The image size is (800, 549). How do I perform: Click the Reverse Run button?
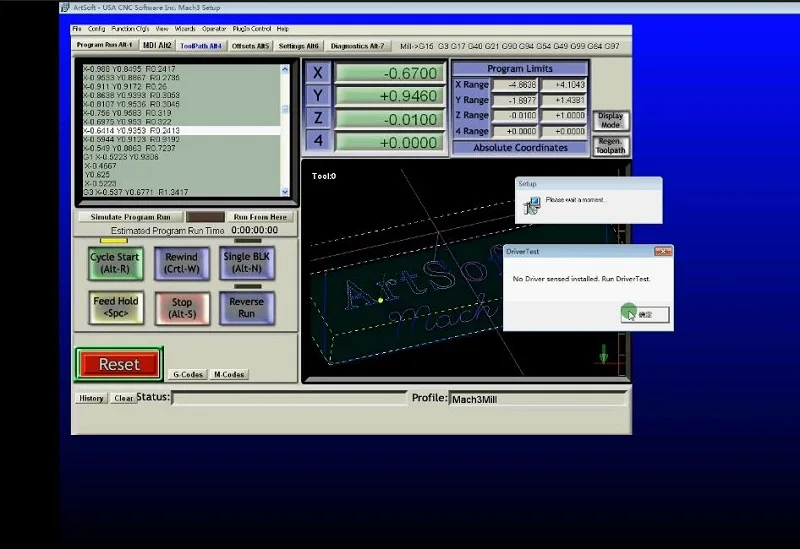[x=247, y=308]
